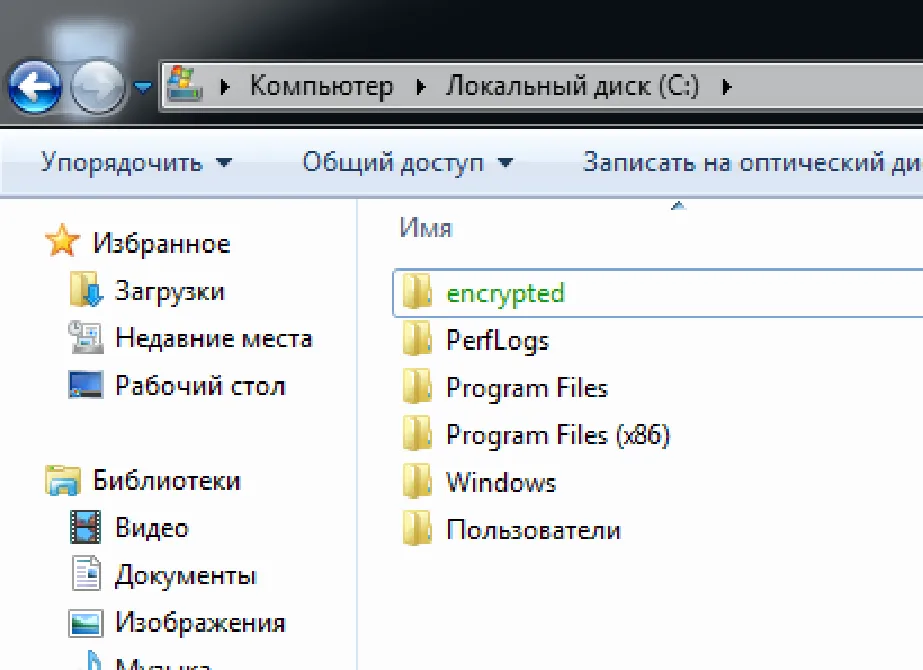Click the encrypted folder icon
This screenshot has height=670, width=923.
[417, 291]
